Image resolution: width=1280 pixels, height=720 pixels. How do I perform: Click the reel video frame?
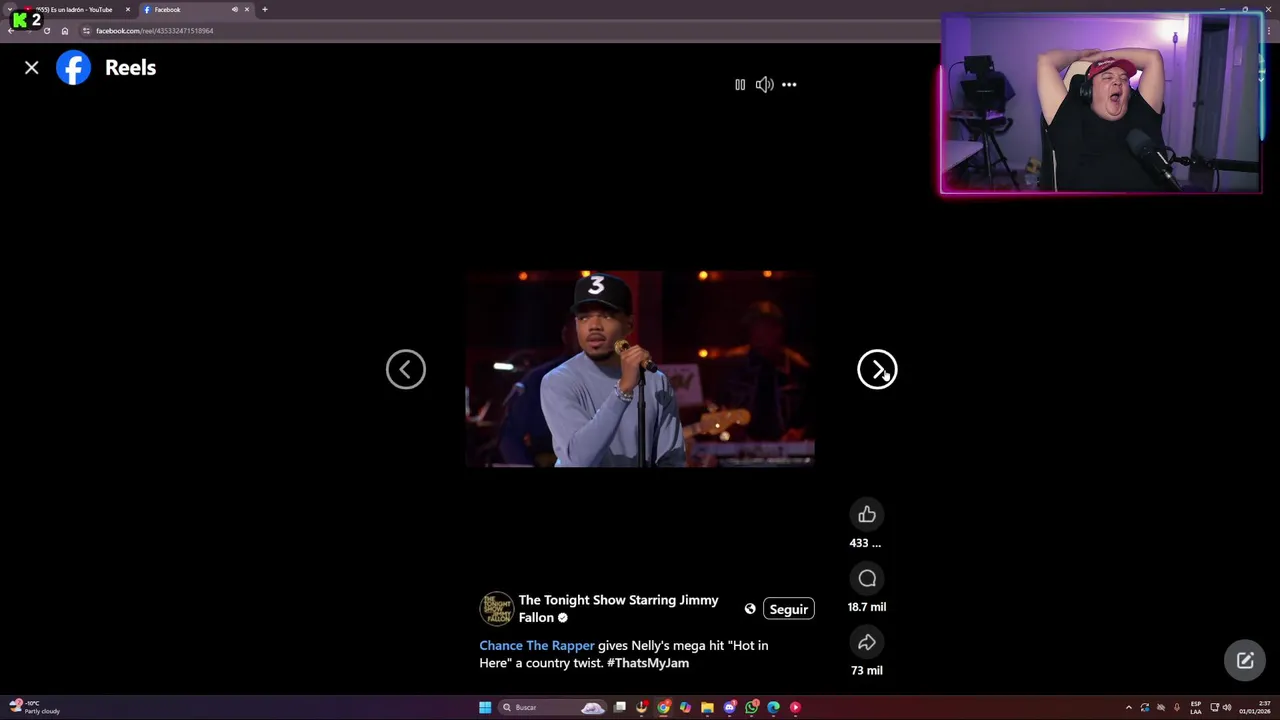640,368
